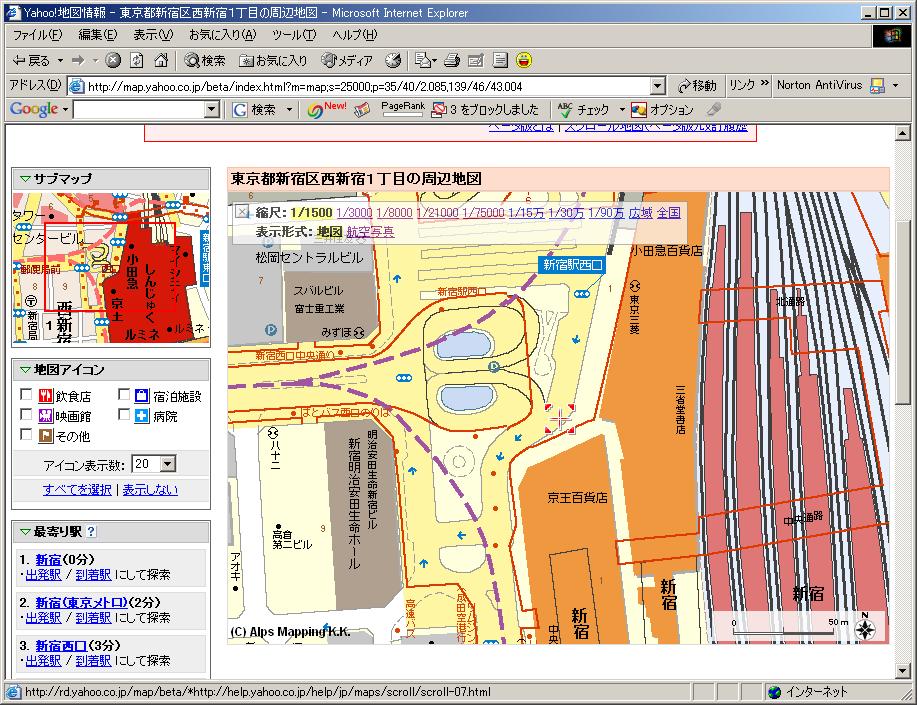The height and width of the screenshot is (705, 917).
Task: Click the submap thumbnail
Action: [111, 268]
